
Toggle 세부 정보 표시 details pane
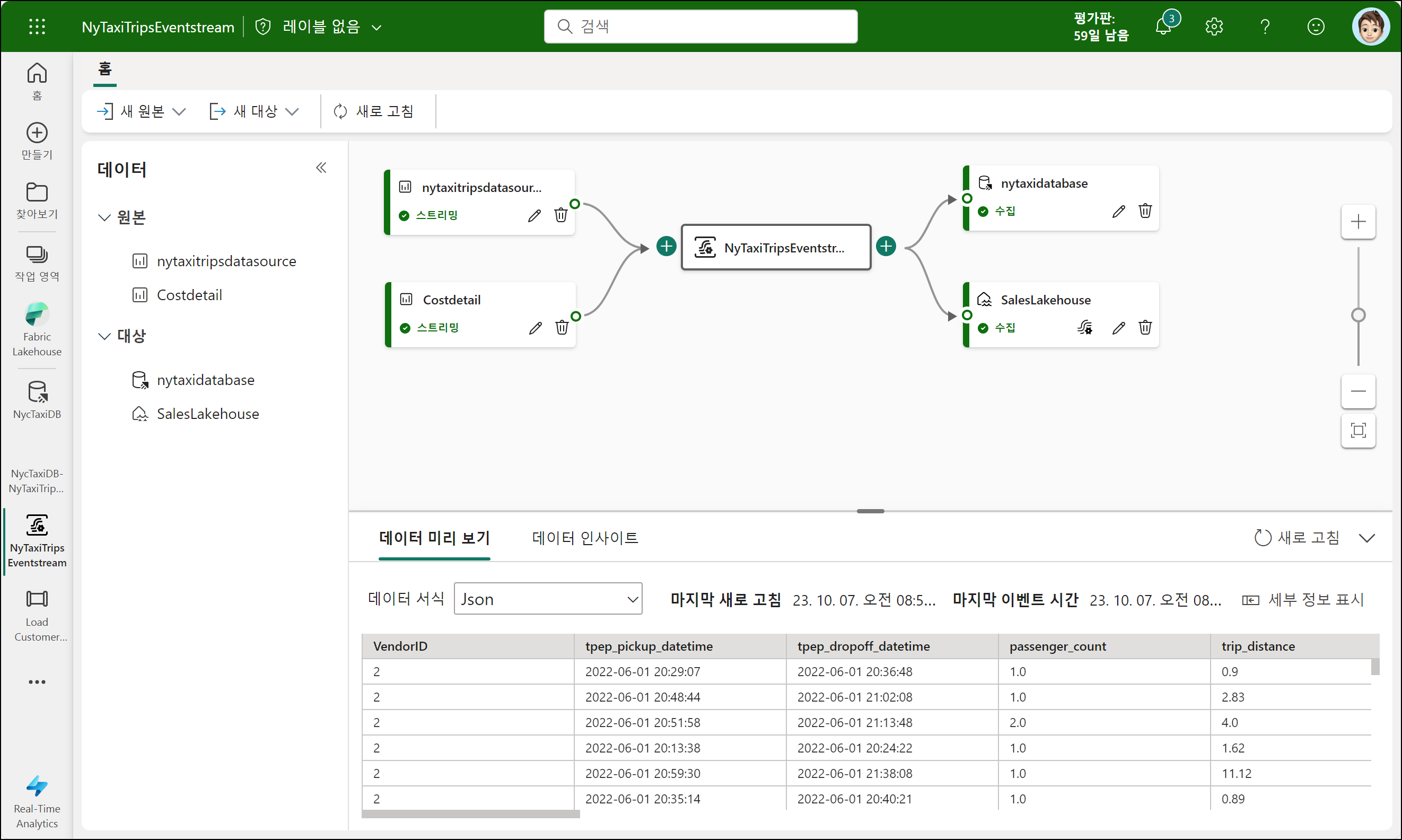(x=1303, y=599)
